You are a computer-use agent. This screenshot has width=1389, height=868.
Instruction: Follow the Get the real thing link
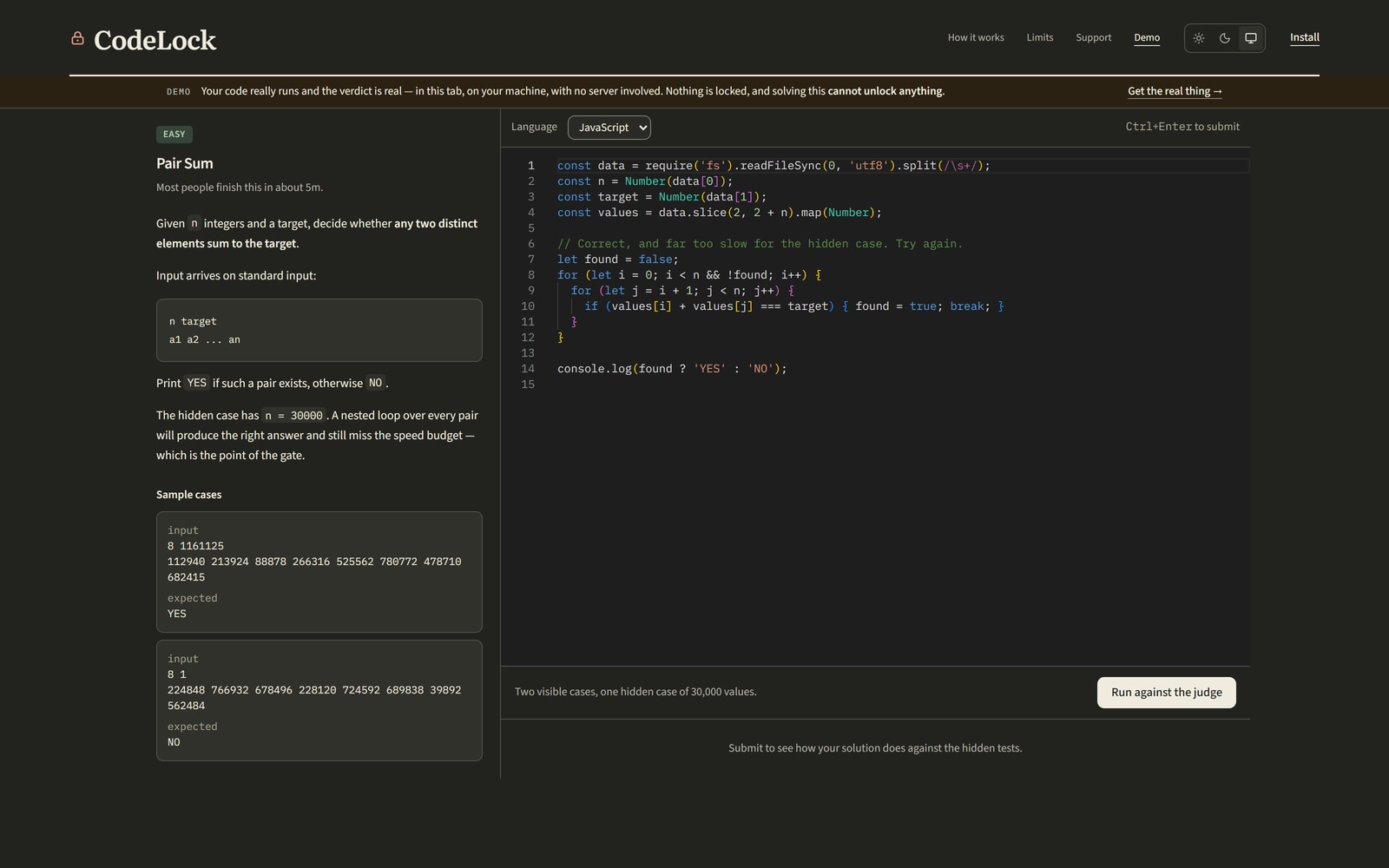[x=1175, y=91]
